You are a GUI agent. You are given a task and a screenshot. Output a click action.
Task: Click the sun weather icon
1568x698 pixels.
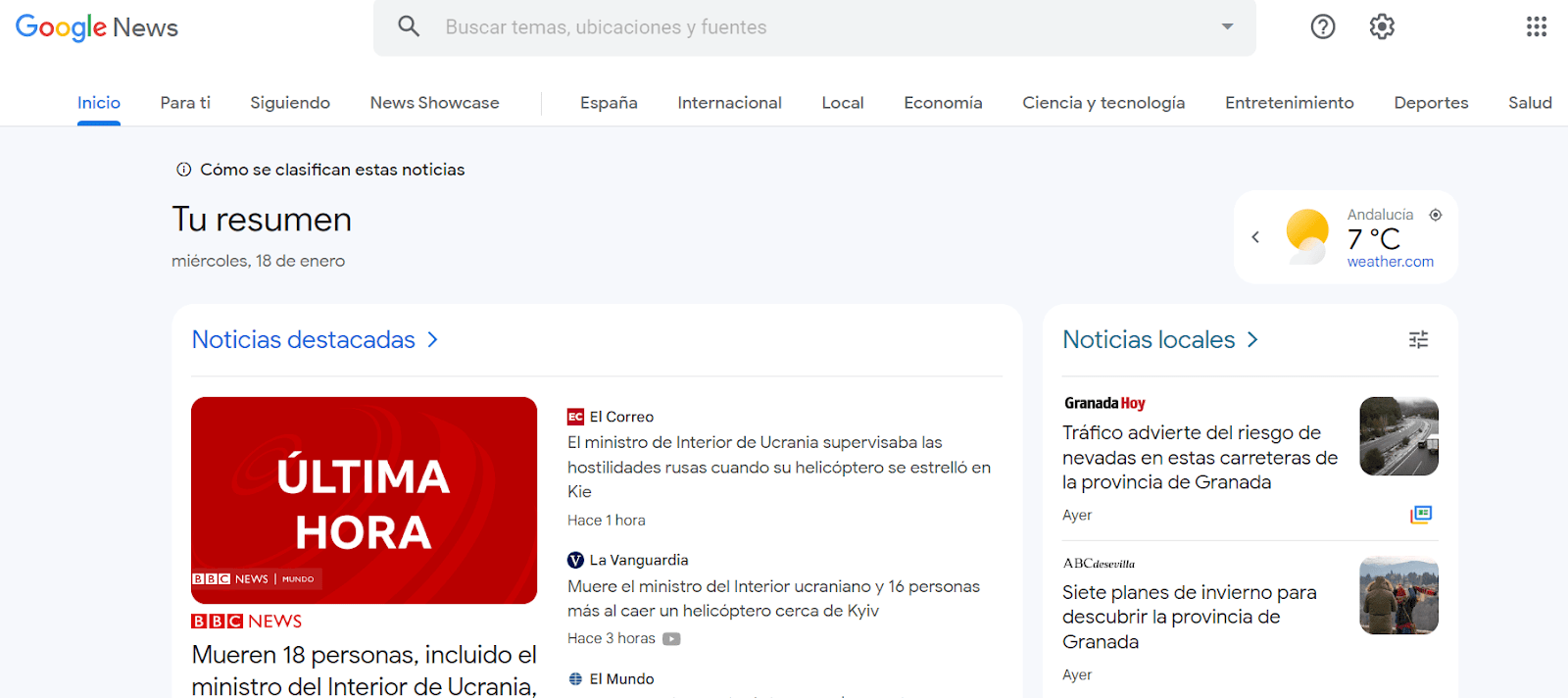tap(1306, 236)
